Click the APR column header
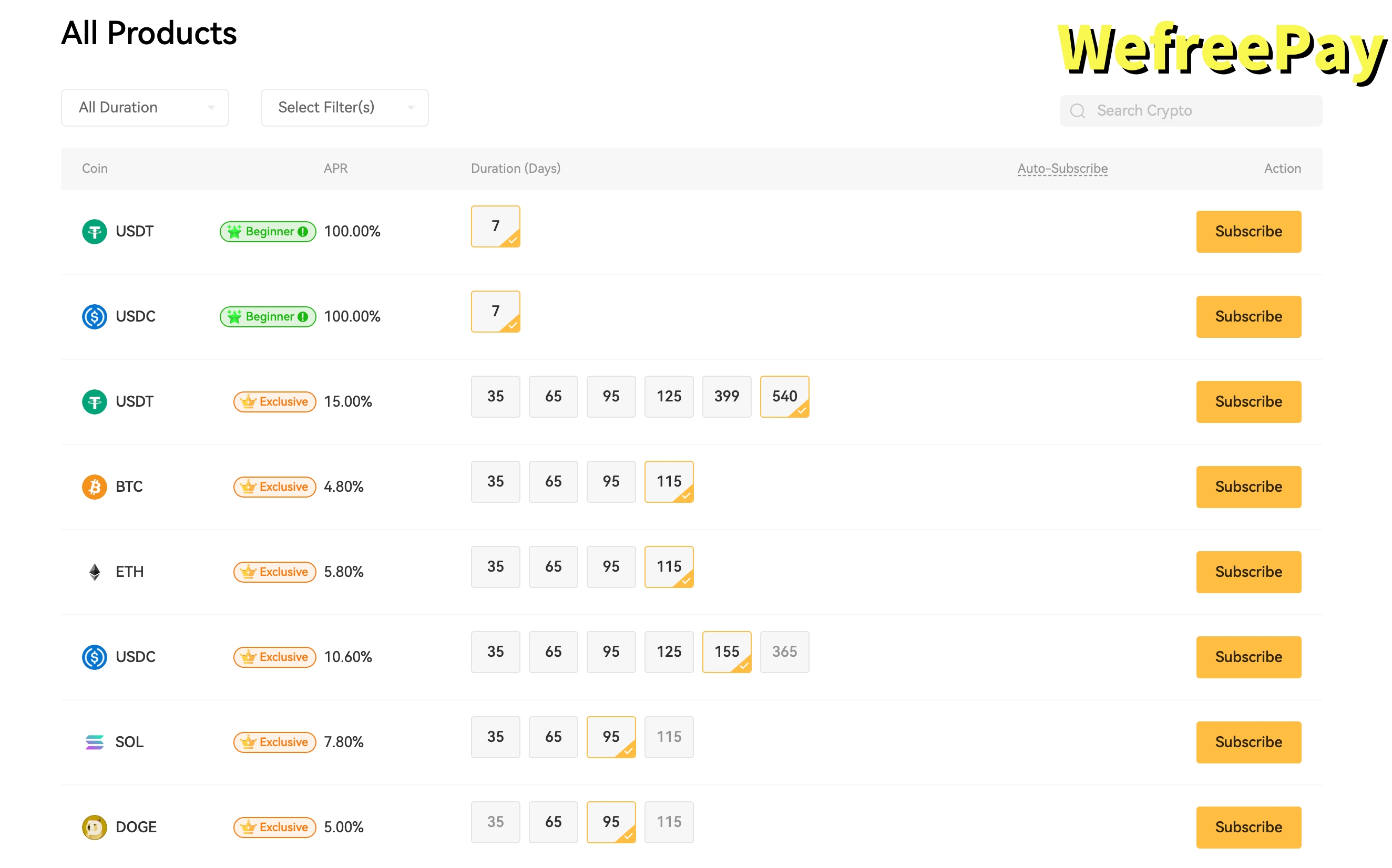The image size is (1392, 868). point(335,169)
